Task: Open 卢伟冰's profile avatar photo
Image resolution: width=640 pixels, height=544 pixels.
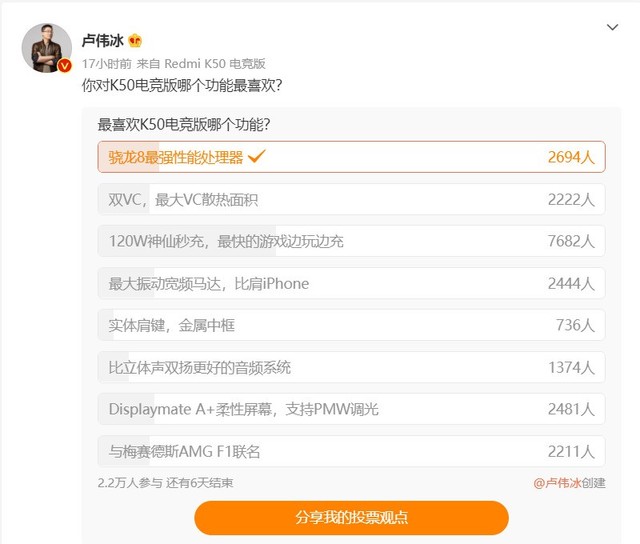Action: tap(46, 47)
